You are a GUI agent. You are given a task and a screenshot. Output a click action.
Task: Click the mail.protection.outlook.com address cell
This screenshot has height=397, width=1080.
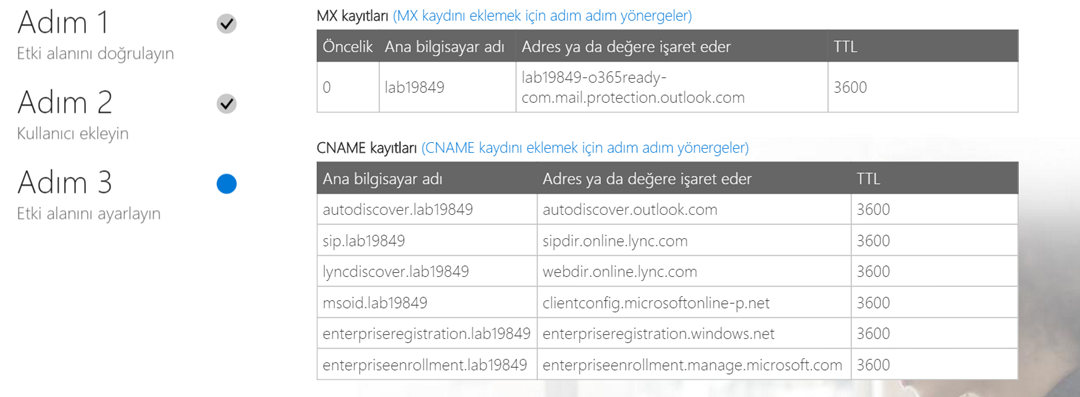point(672,88)
